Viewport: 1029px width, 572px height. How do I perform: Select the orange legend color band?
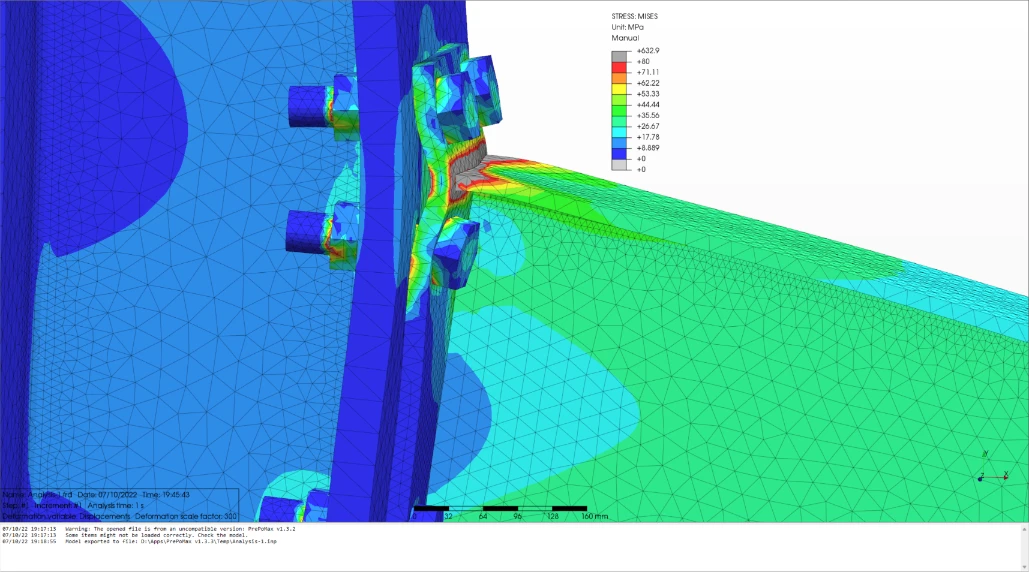coord(620,77)
